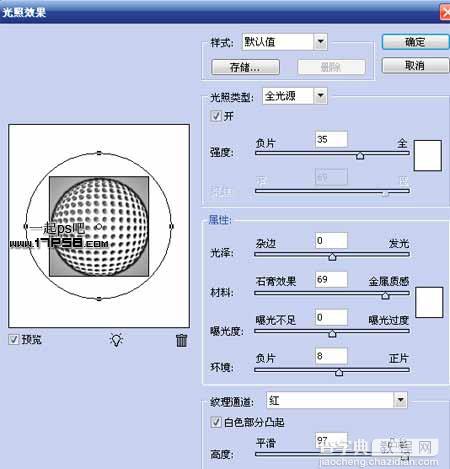Open the 光照类型 light type dropdown arrow
The width and height of the screenshot is (450, 469).
(x=320, y=96)
